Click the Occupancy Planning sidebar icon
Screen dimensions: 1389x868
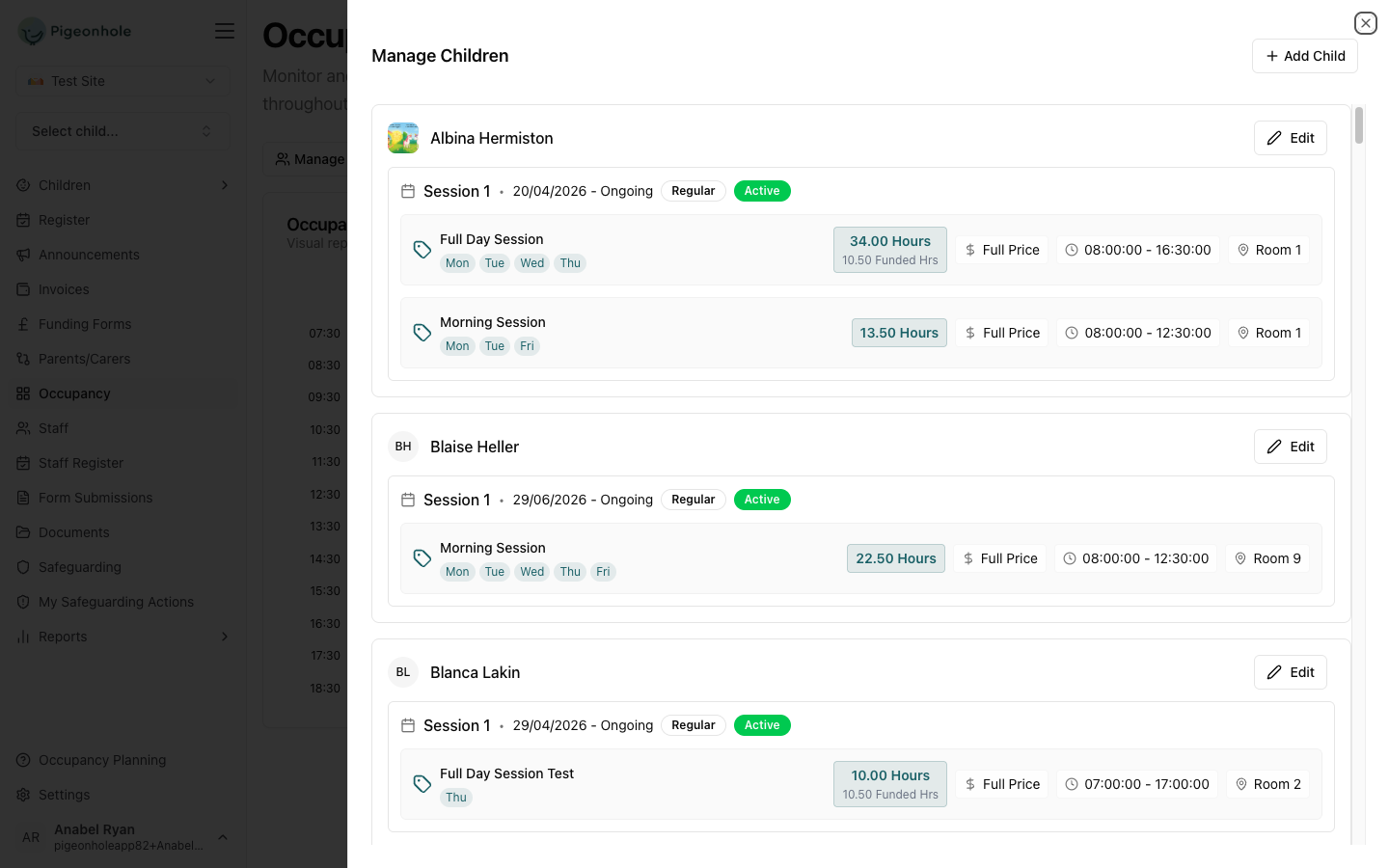coord(23,760)
